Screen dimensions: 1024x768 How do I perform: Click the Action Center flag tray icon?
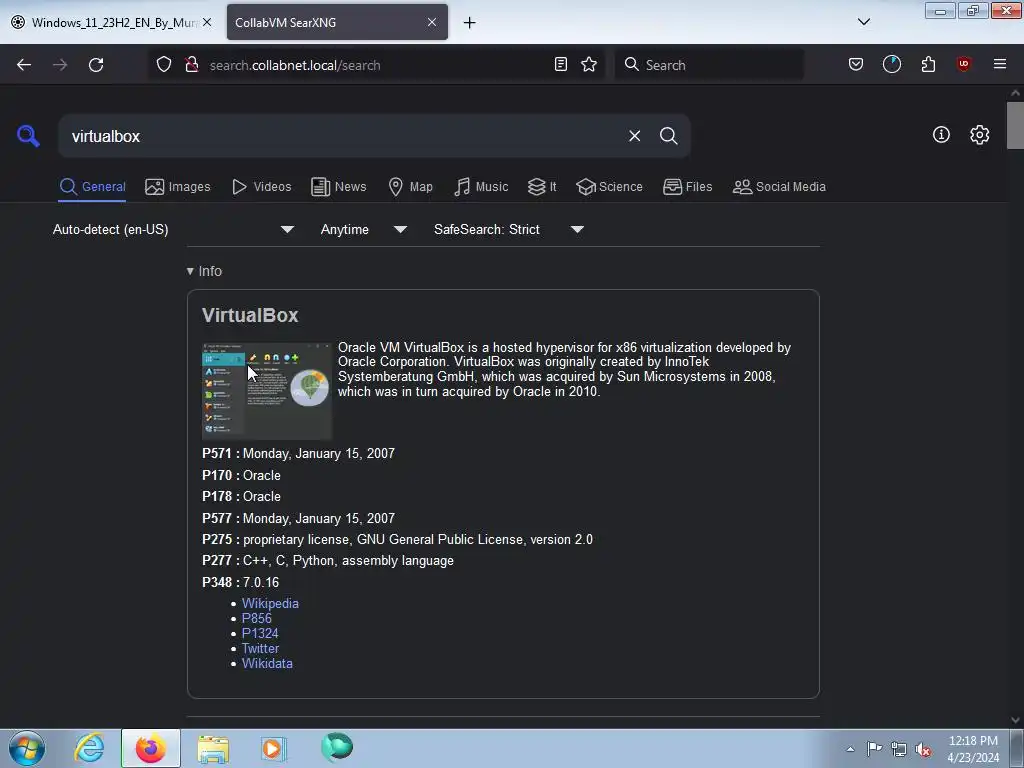874,749
